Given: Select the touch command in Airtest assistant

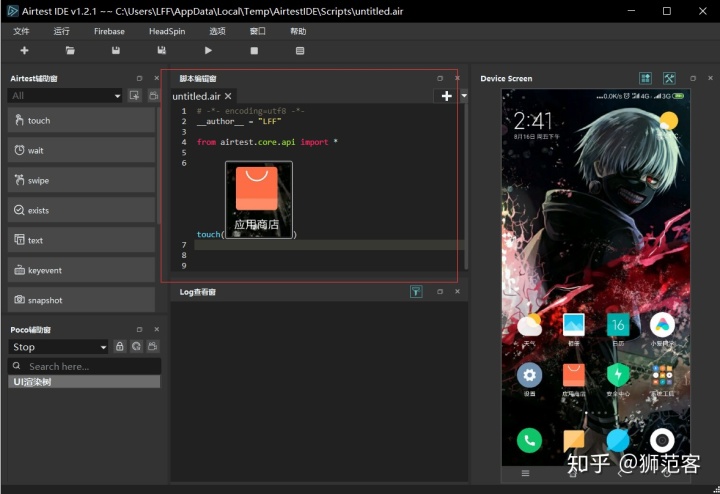Looking at the screenshot, I should (81, 120).
